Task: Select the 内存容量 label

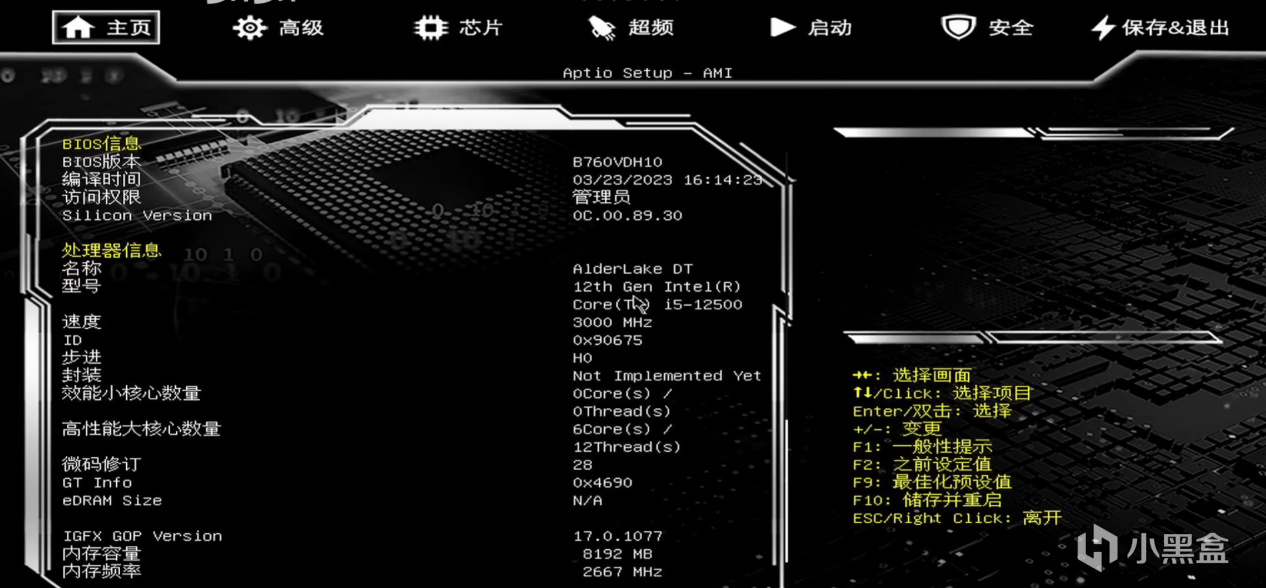Action: point(102,554)
